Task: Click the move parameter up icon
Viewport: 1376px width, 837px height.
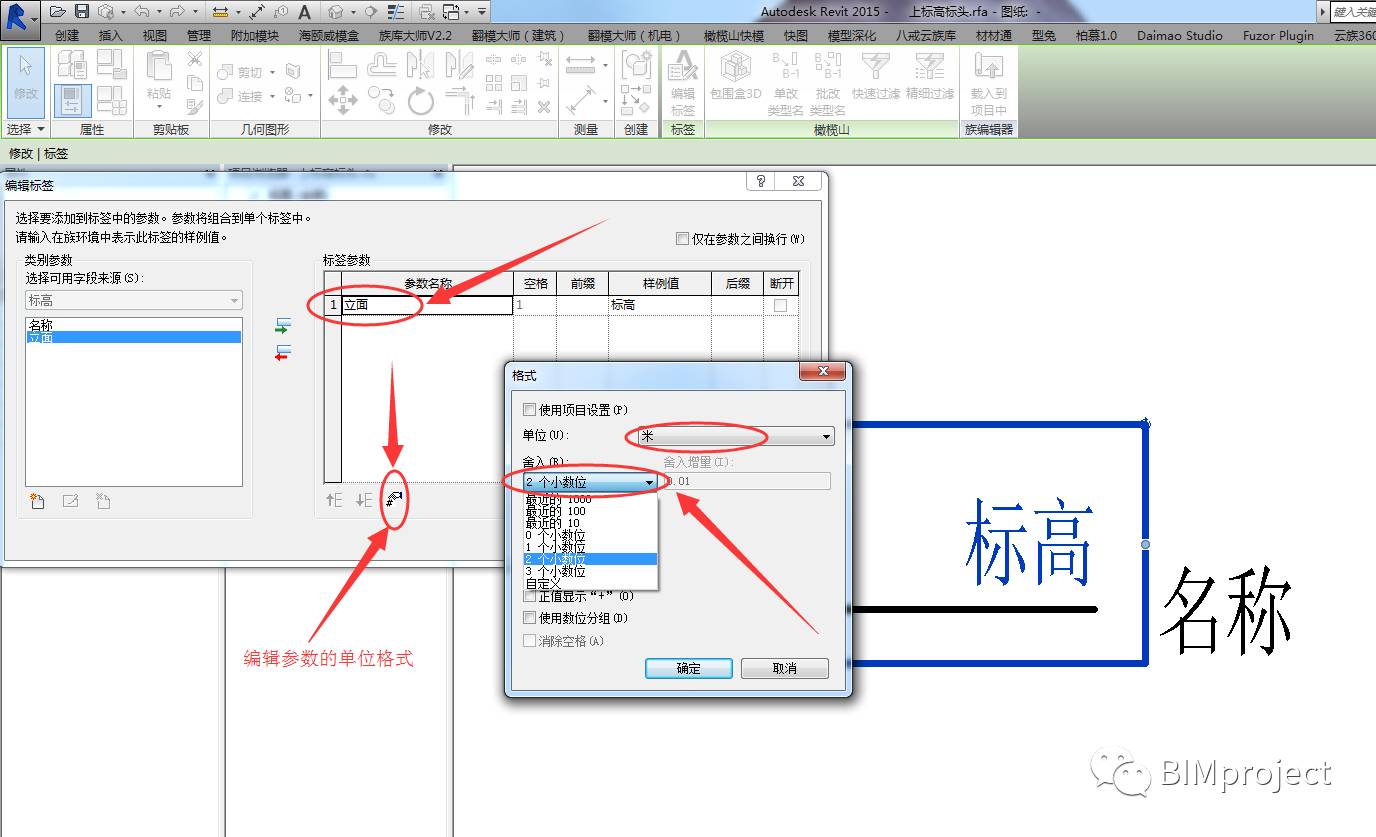Action: pos(334,500)
